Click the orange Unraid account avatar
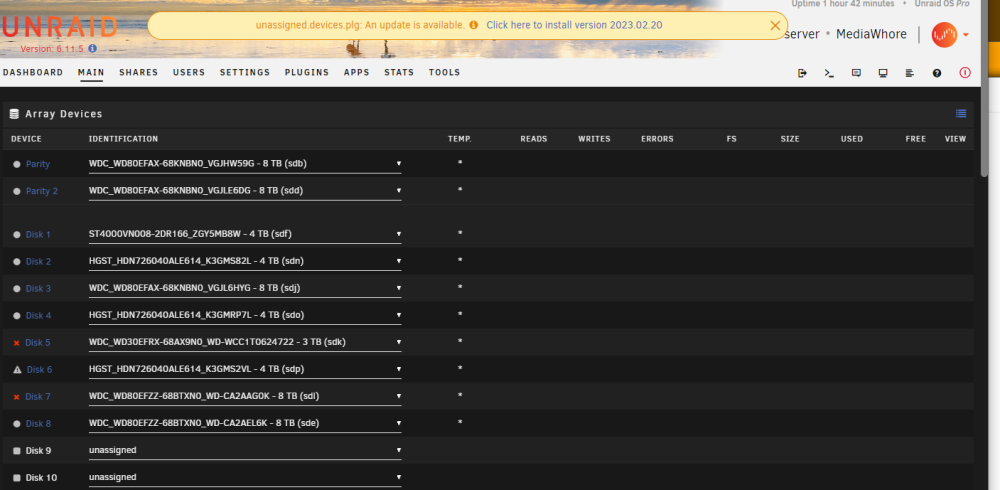The height and width of the screenshot is (490, 1000). click(945, 34)
